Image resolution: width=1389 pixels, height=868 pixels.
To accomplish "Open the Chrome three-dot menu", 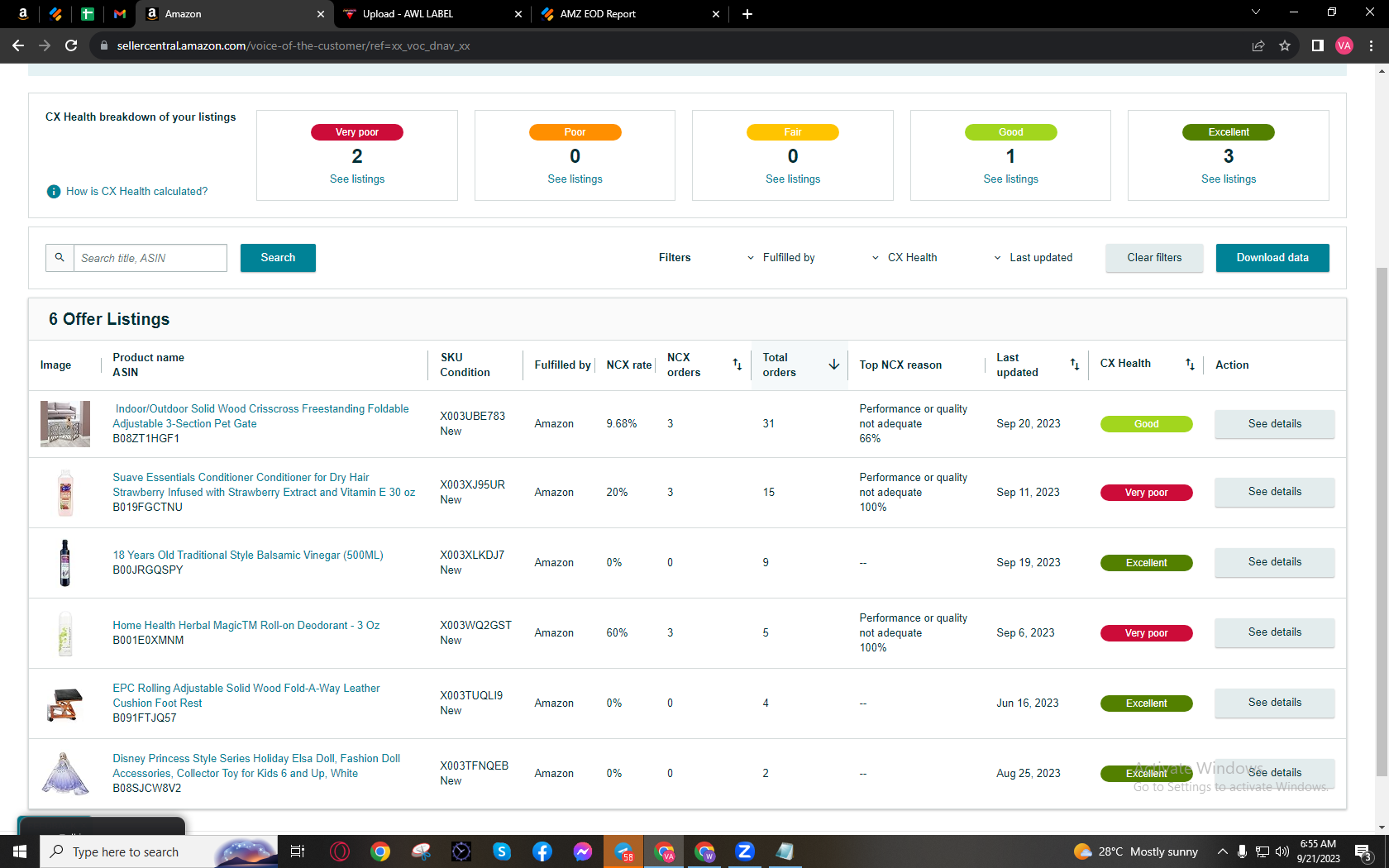I will coord(1371,45).
